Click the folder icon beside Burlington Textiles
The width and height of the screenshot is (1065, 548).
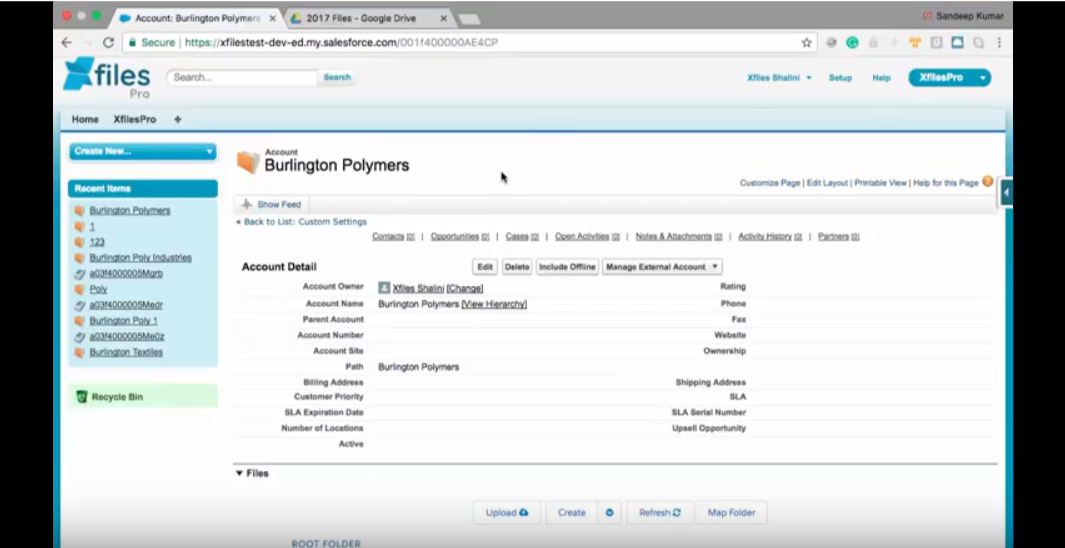[x=79, y=352]
